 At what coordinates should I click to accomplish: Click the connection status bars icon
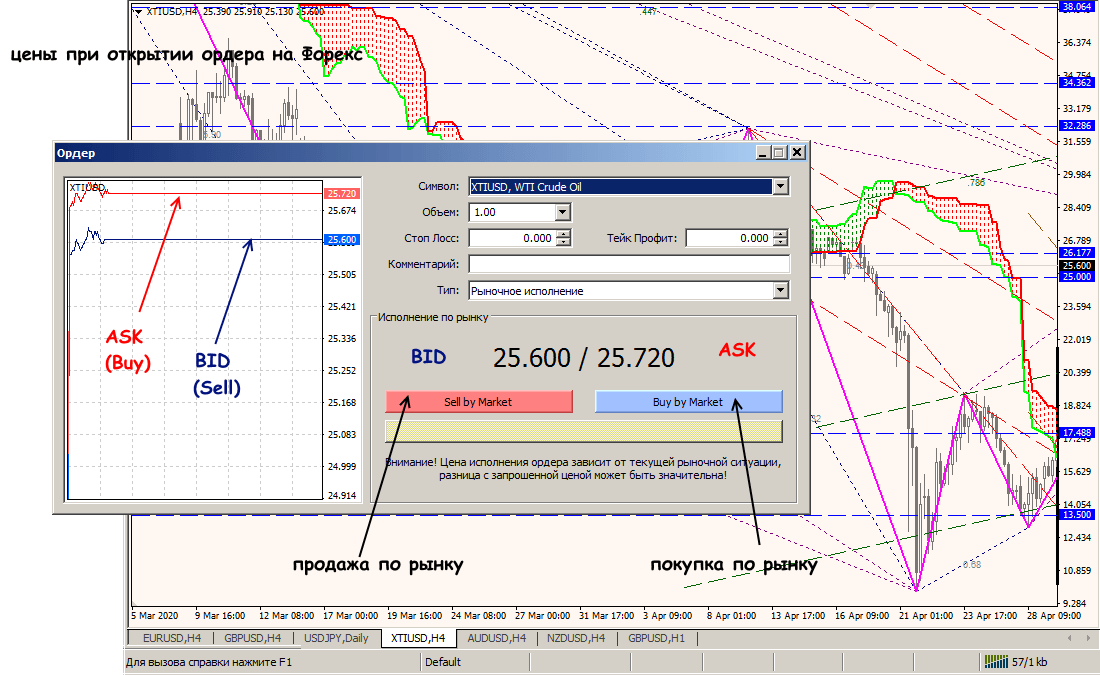(x=995, y=661)
